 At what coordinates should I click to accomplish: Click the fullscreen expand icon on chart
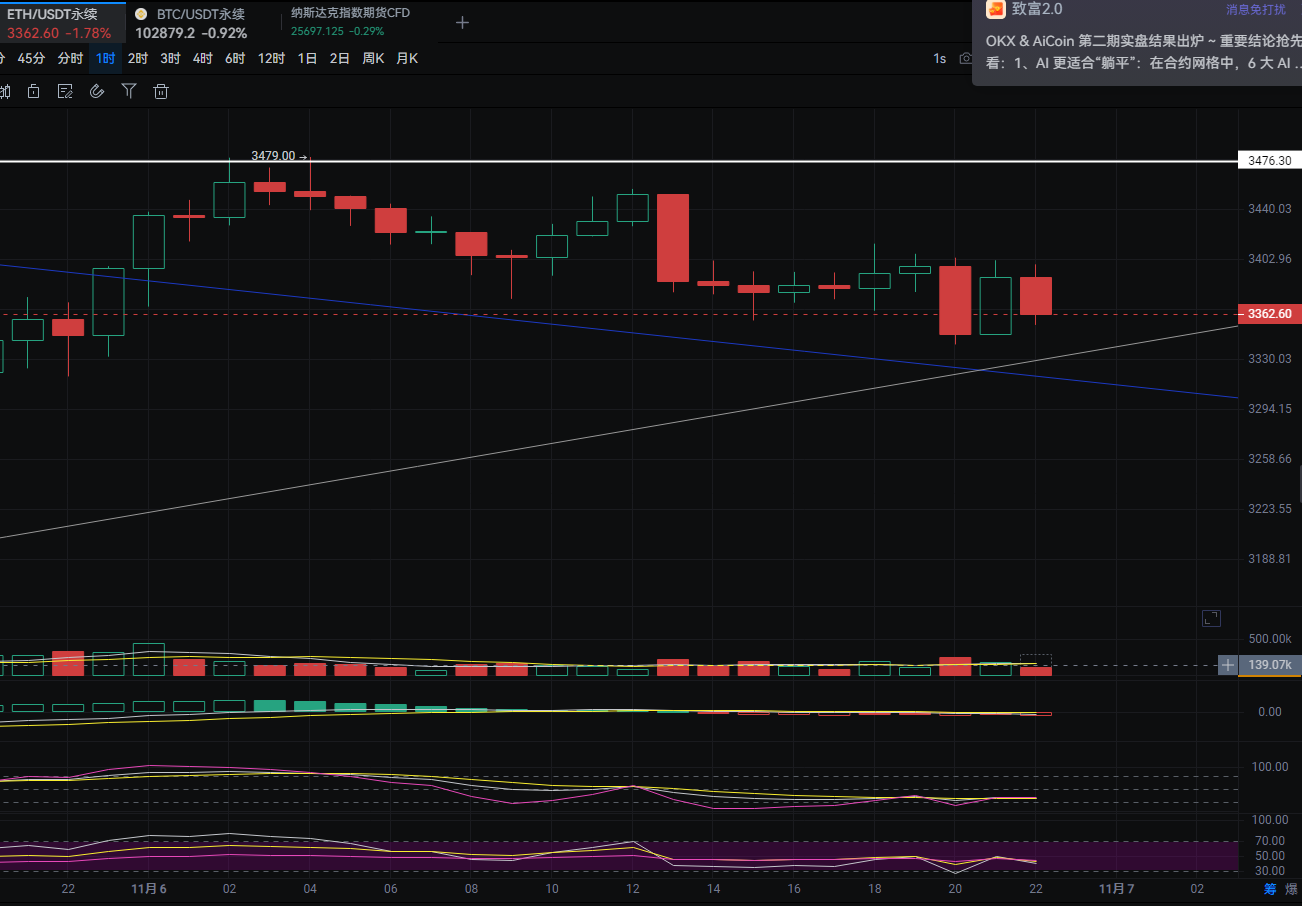click(x=1210, y=619)
